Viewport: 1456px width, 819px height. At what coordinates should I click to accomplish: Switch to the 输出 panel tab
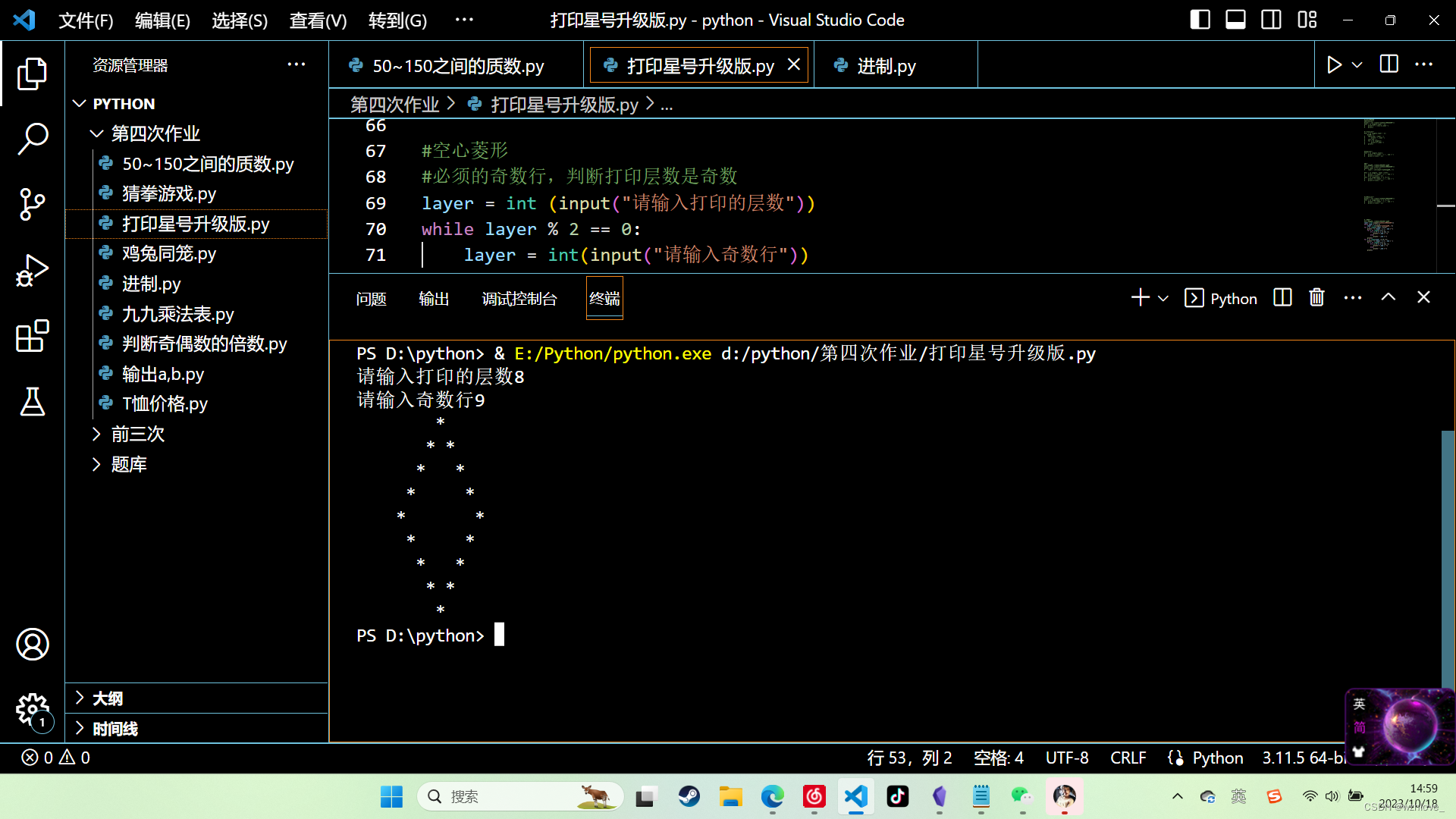(x=434, y=299)
